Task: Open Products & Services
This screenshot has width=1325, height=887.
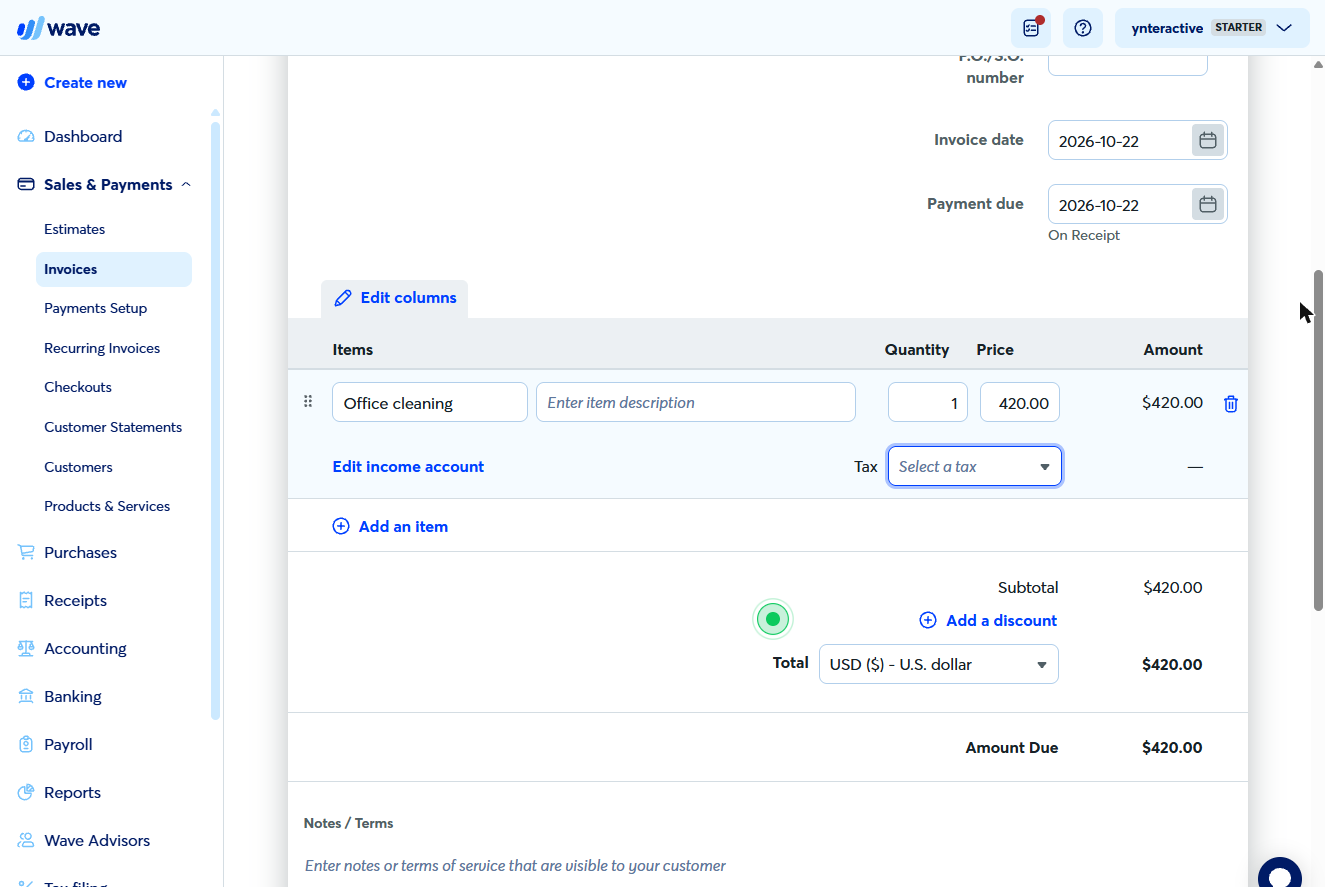Action: click(x=107, y=506)
